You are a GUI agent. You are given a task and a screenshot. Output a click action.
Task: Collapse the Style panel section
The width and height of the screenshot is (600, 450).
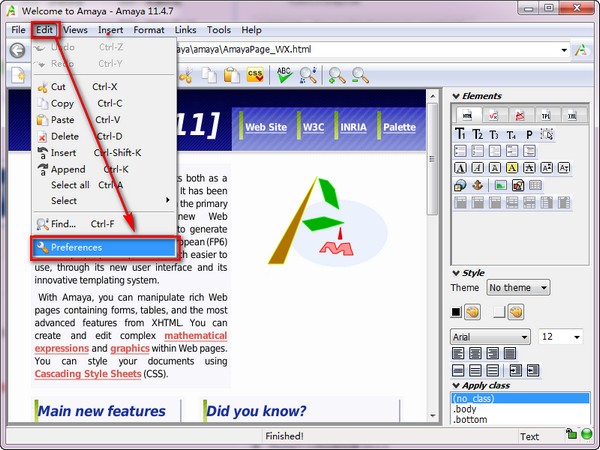pos(456,273)
